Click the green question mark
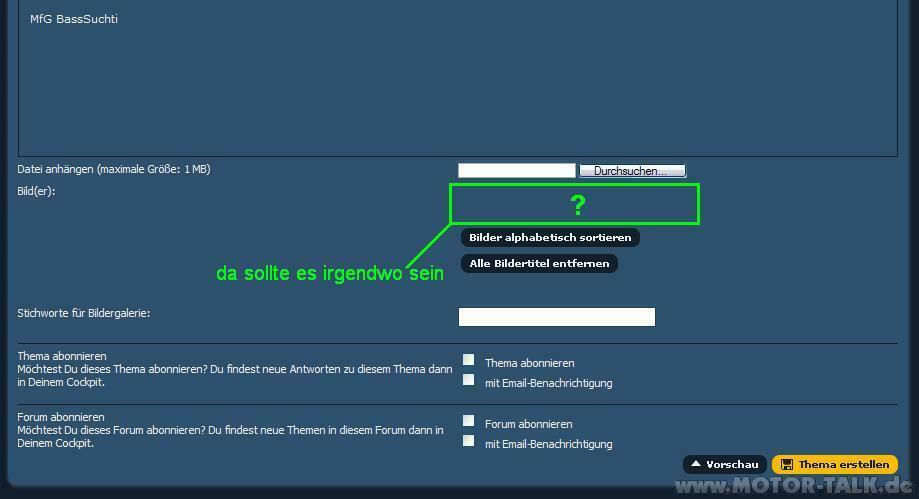The width and height of the screenshot is (919, 499). click(x=577, y=206)
